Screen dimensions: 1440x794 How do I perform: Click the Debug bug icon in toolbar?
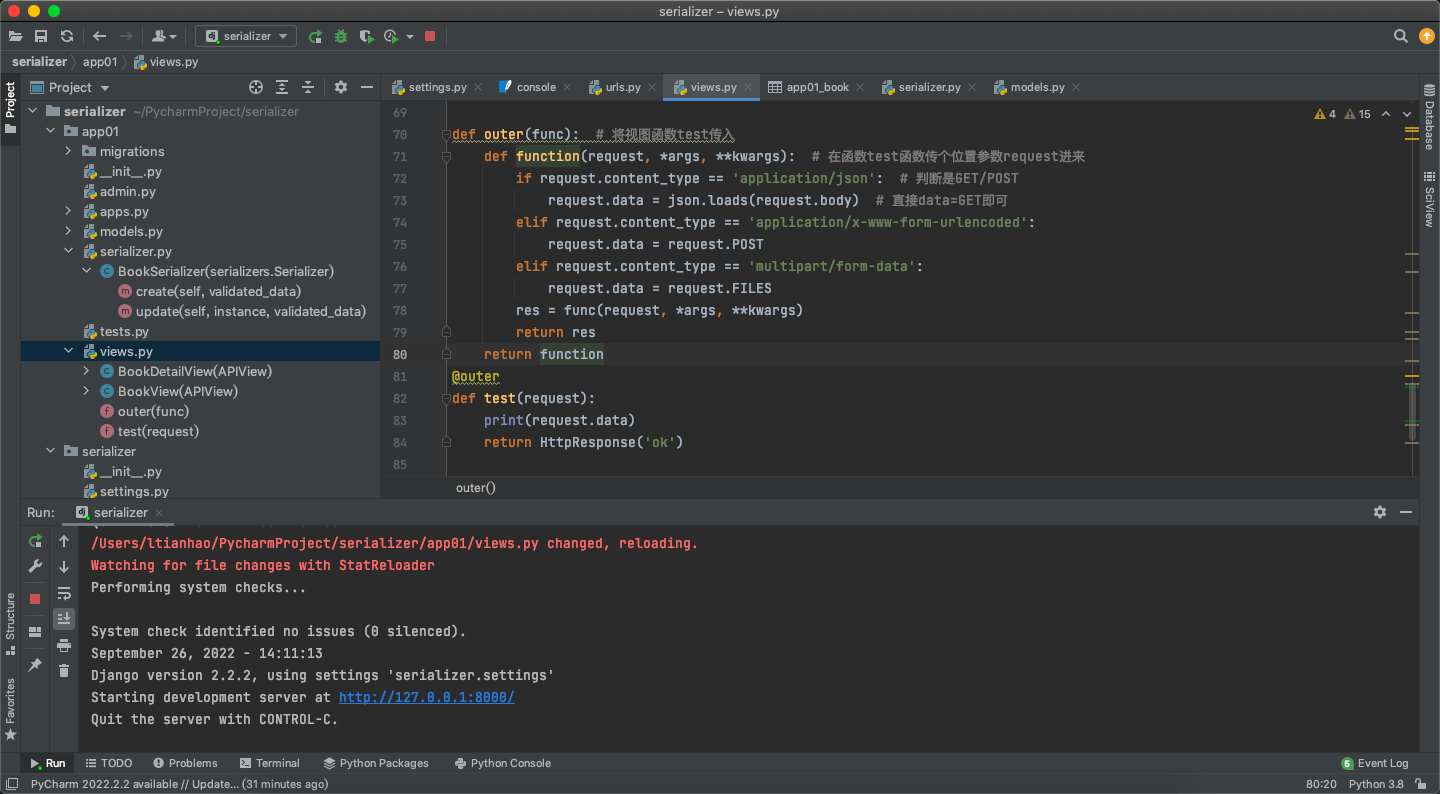pos(341,36)
